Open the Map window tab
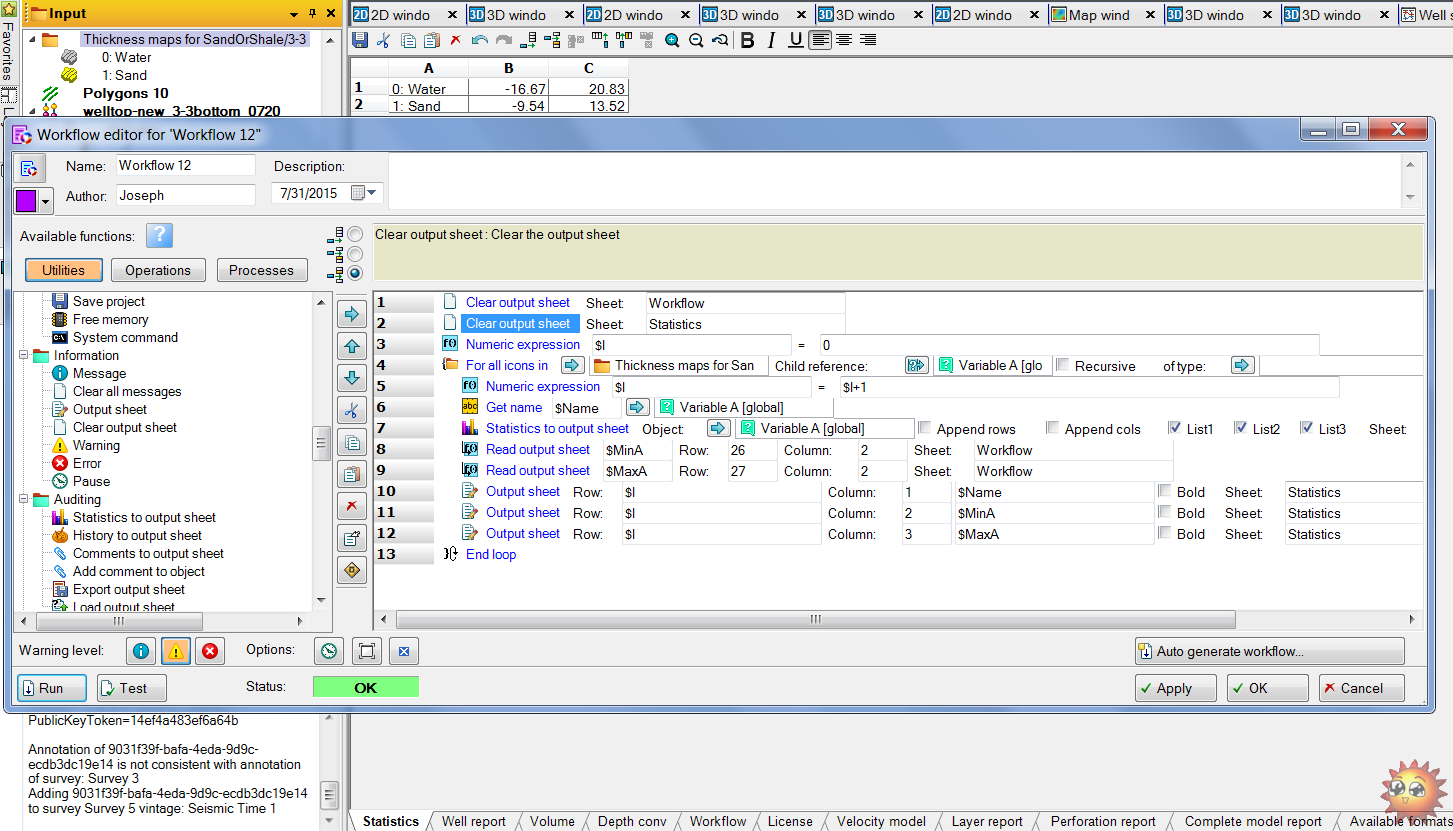1453x831 pixels. click(1100, 14)
